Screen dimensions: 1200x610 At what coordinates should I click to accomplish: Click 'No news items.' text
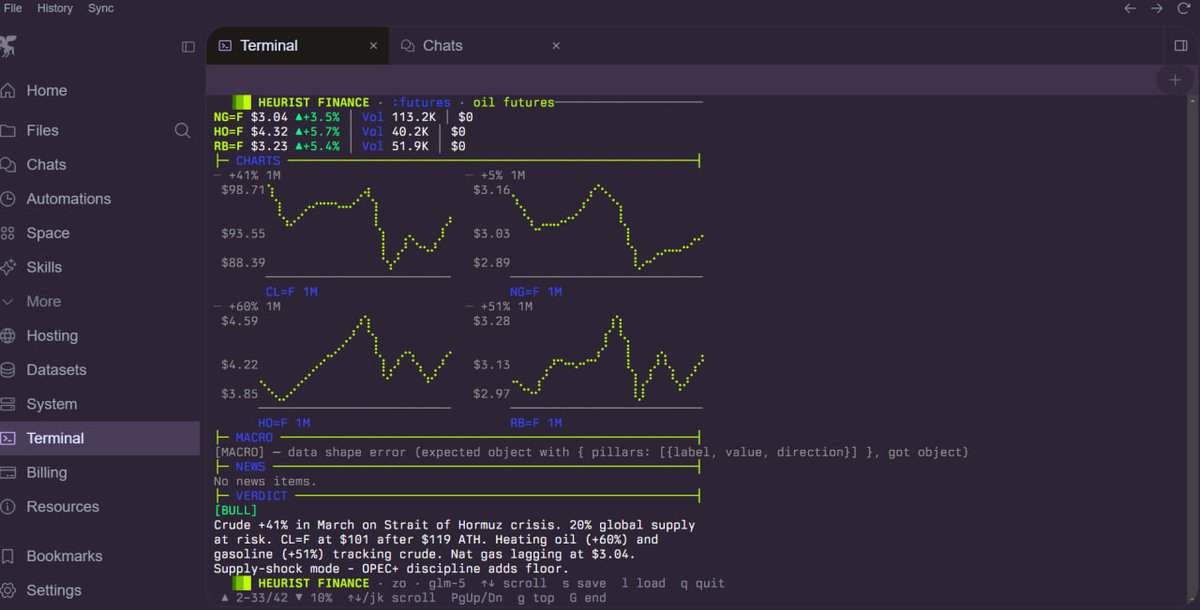(x=265, y=481)
